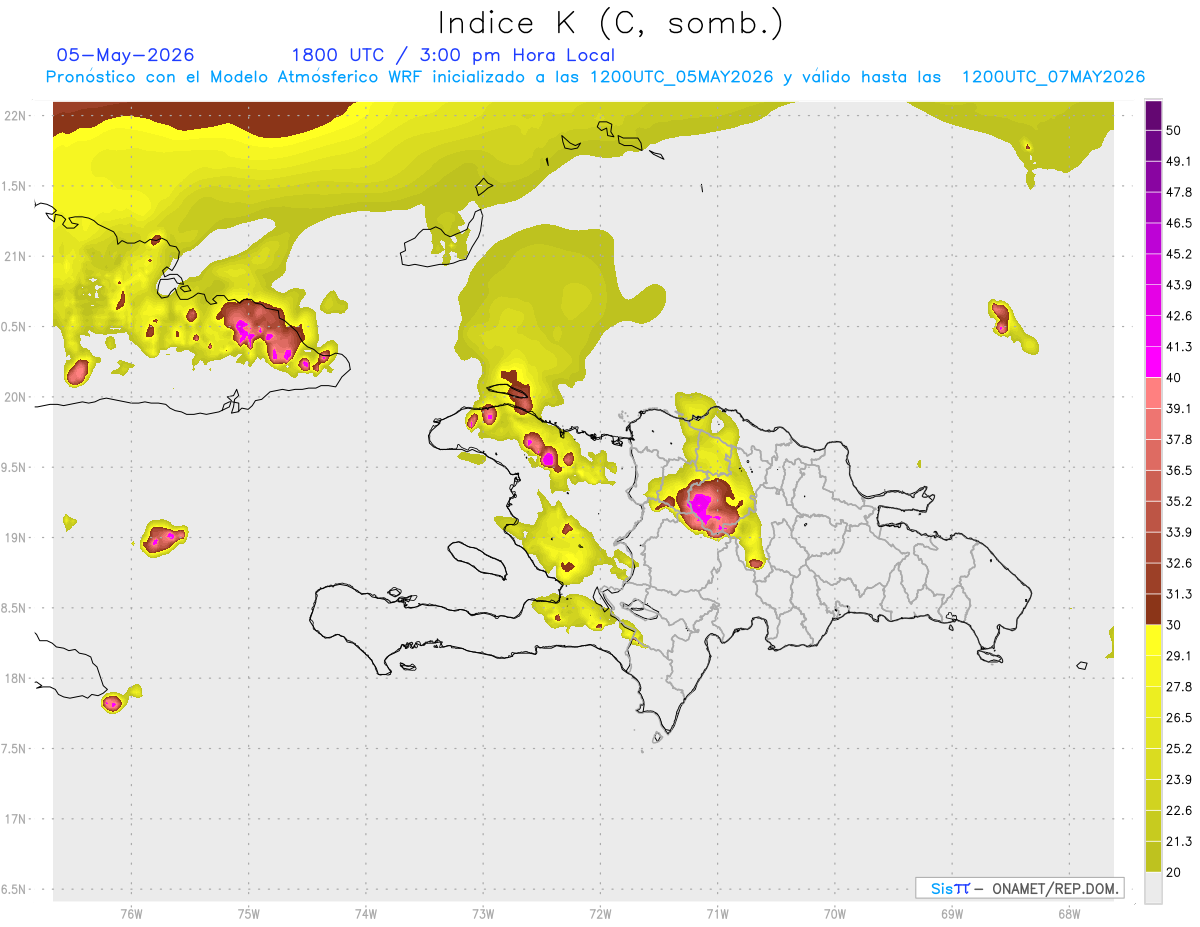Click the WRF model forecast subtitle text
This screenshot has height=927, width=1200.
tap(595, 77)
